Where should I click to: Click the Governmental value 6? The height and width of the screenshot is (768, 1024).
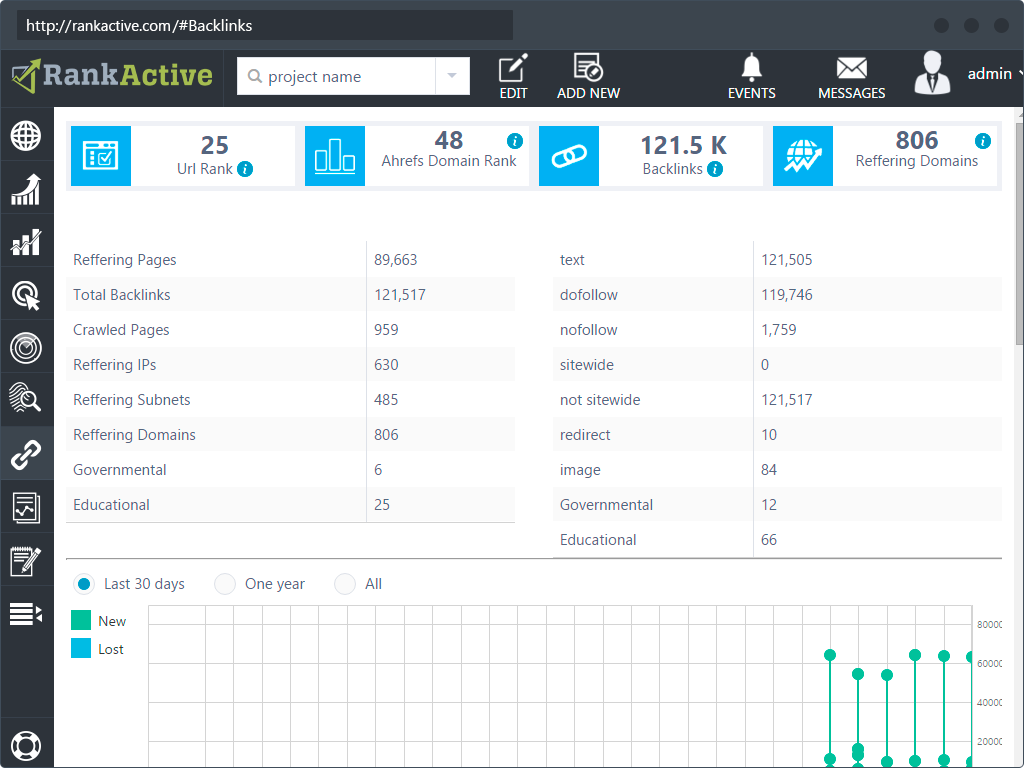click(378, 470)
